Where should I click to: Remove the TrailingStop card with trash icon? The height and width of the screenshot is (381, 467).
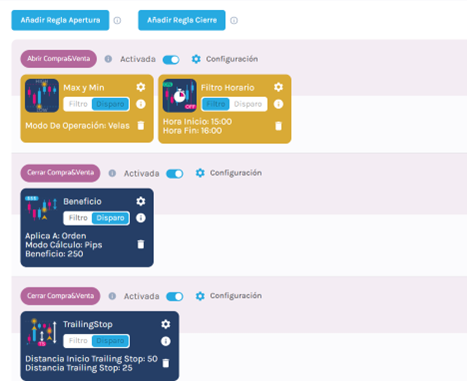166,363
